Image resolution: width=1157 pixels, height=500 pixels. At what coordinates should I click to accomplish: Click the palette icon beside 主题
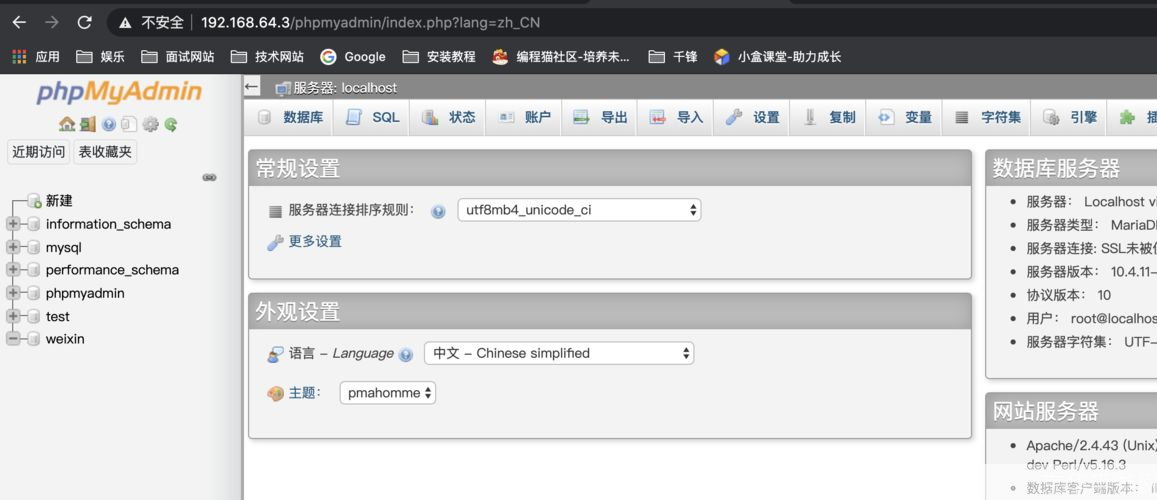click(275, 394)
